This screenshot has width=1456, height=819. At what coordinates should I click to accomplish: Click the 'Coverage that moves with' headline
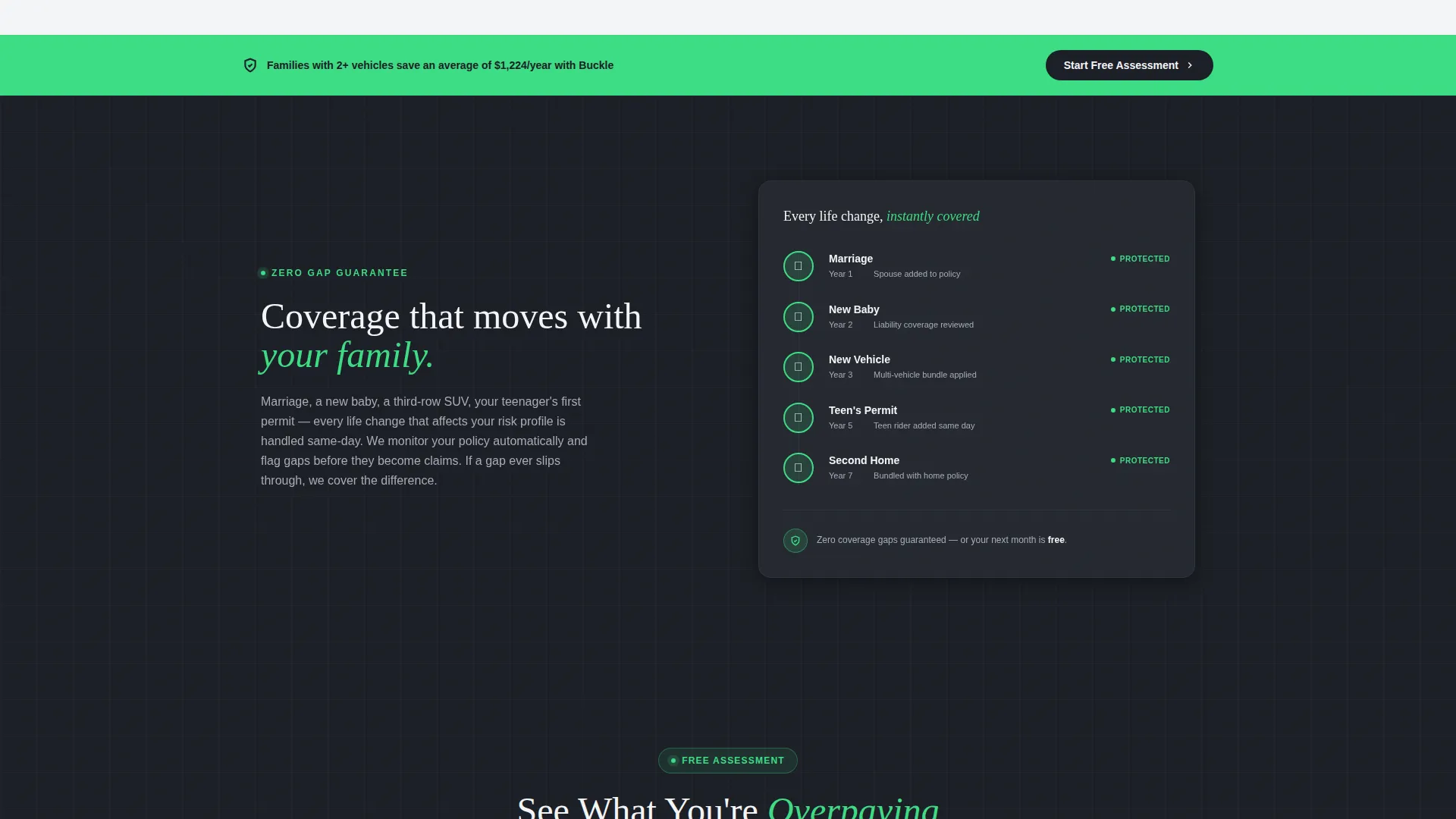pos(451,316)
